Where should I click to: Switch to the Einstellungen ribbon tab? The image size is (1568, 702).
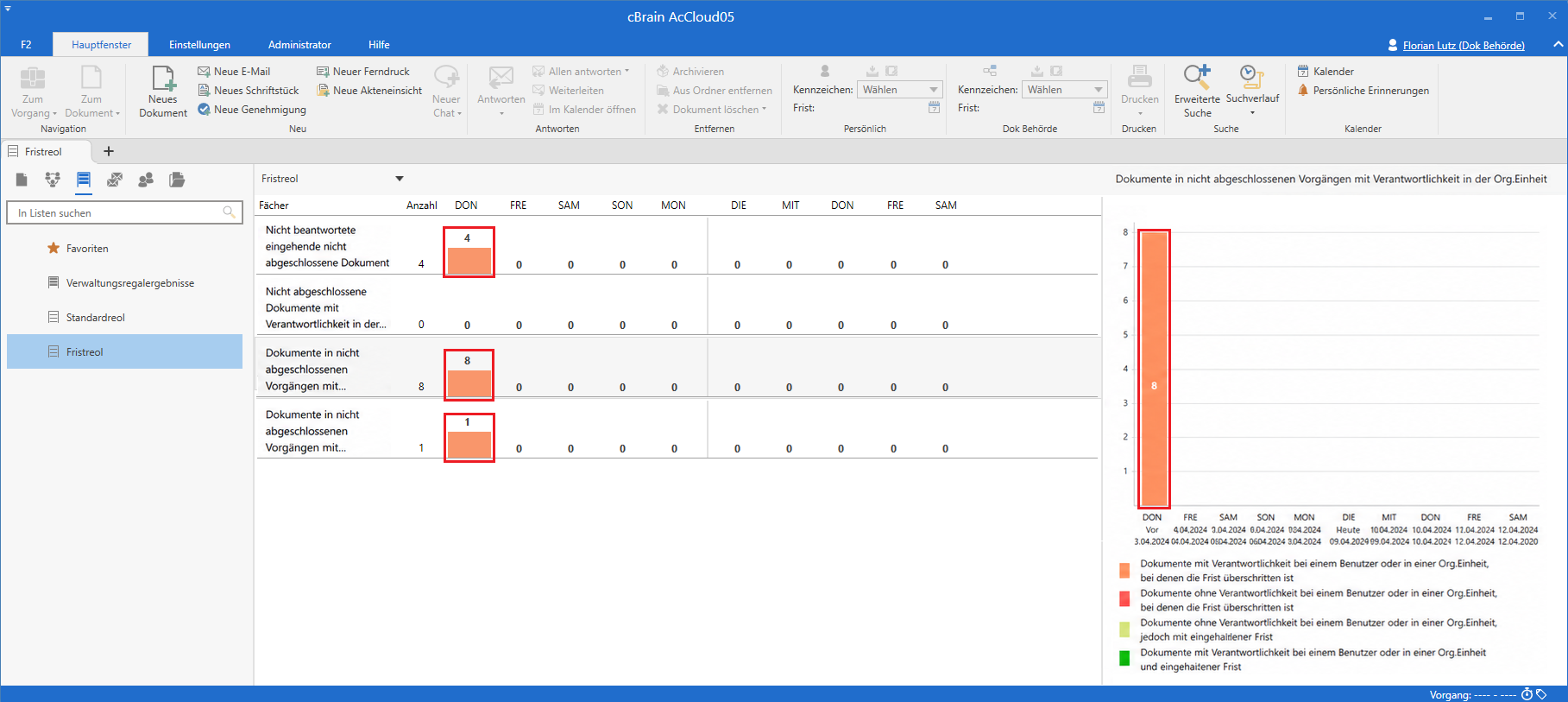[199, 45]
